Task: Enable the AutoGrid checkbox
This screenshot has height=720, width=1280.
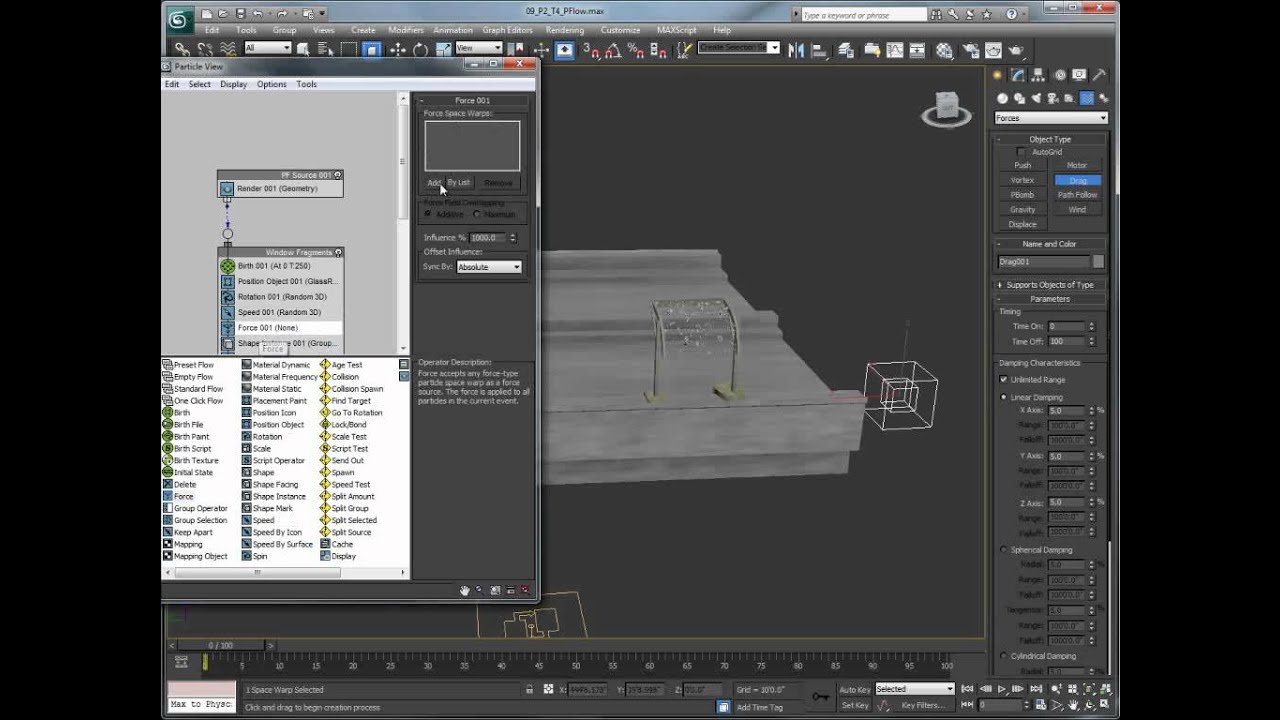Action: (x=1020, y=152)
